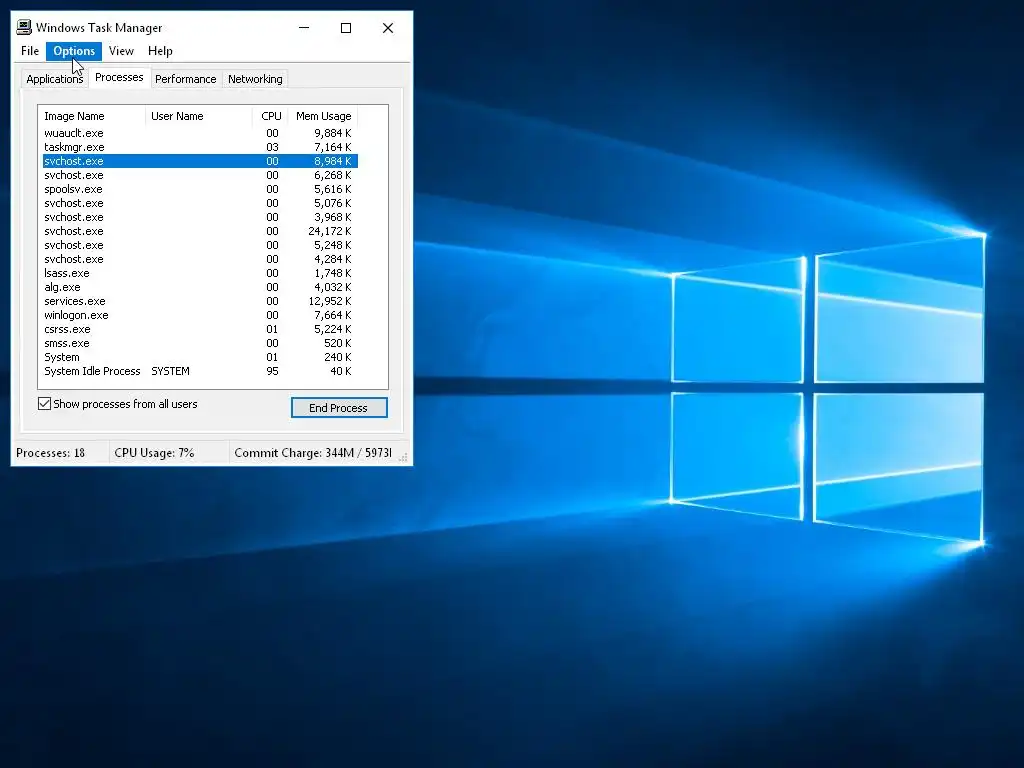The width and height of the screenshot is (1024, 768).
Task: Click the SYSTEM user name cell
Action: pos(170,371)
